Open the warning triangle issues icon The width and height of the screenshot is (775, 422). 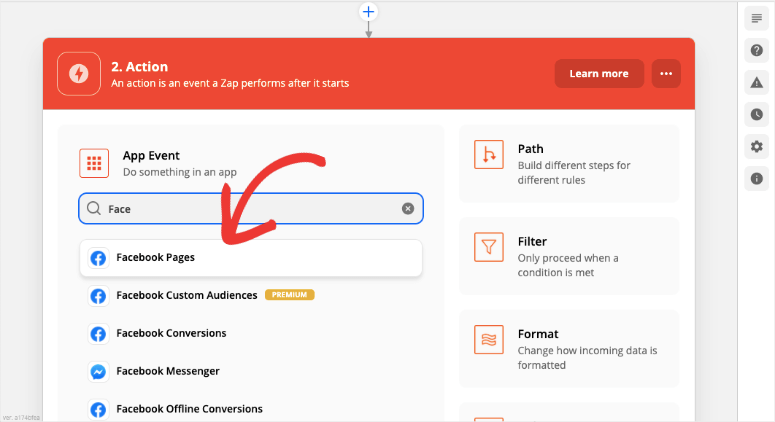click(x=757, y=83)
